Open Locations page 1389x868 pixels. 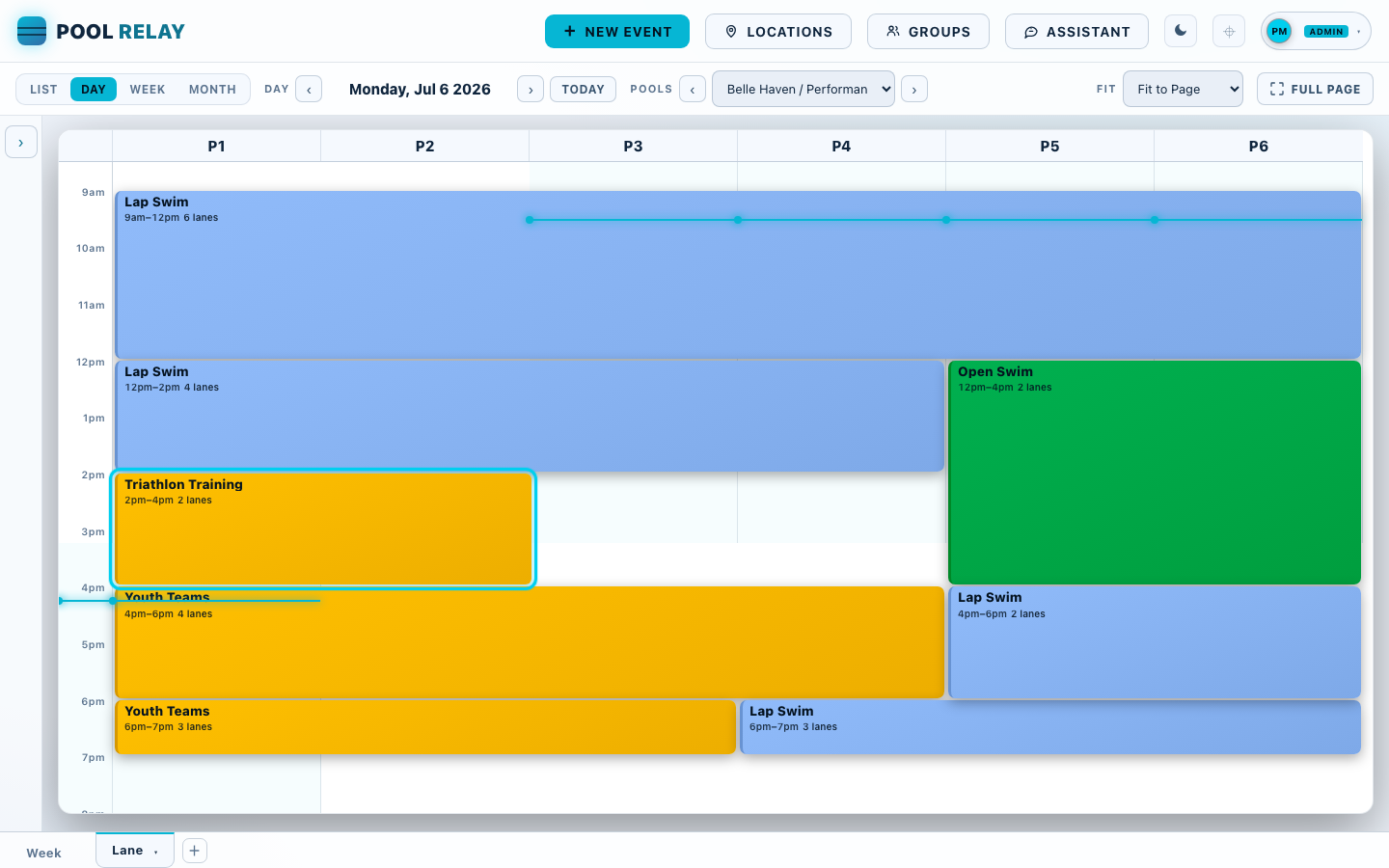coord(778,31)
